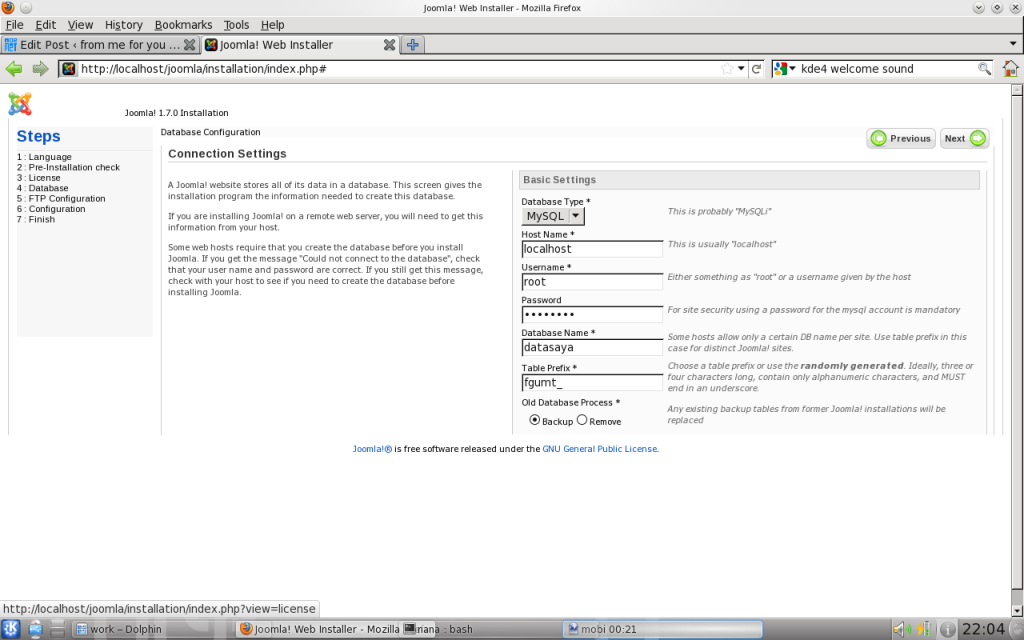
Task: Click the magnifier icon in the search box
Action: click(x=984, y=69)
